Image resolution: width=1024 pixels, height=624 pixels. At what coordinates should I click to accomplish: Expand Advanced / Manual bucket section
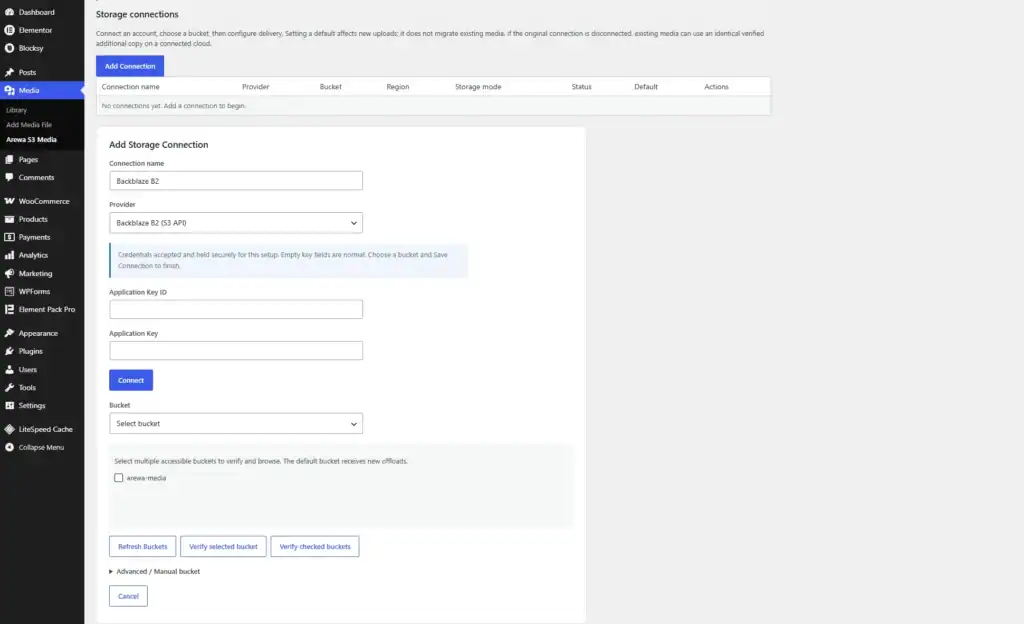point(155,571)
